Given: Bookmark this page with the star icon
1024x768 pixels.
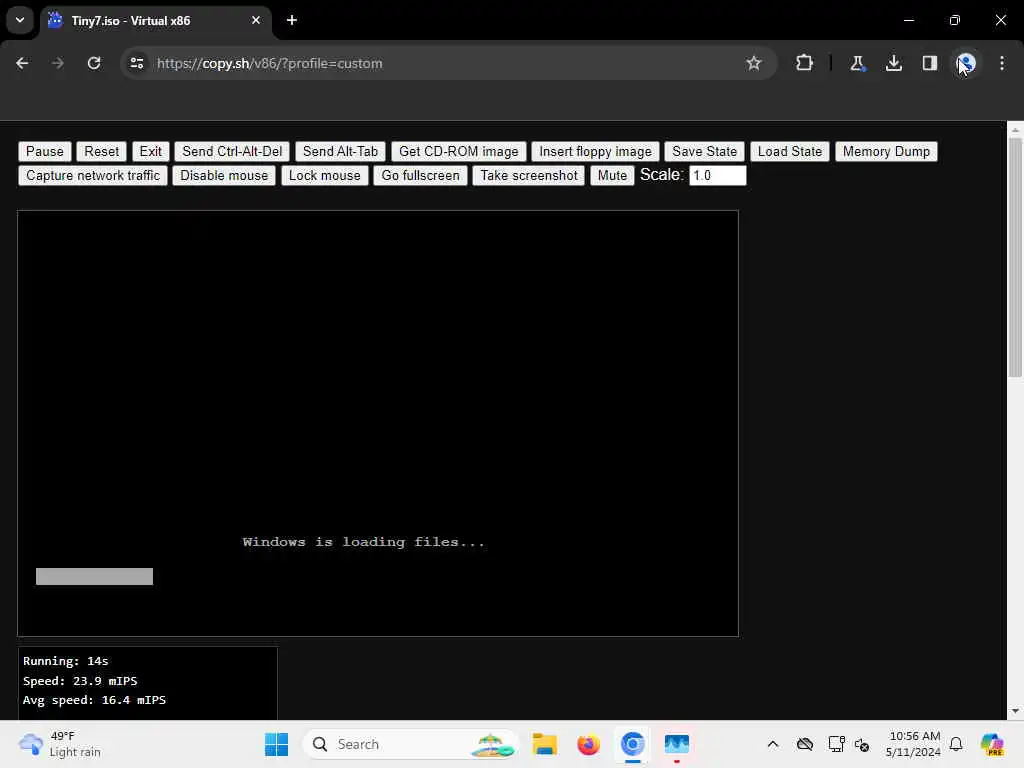Looking at the screenshot, I should point(754,63).
